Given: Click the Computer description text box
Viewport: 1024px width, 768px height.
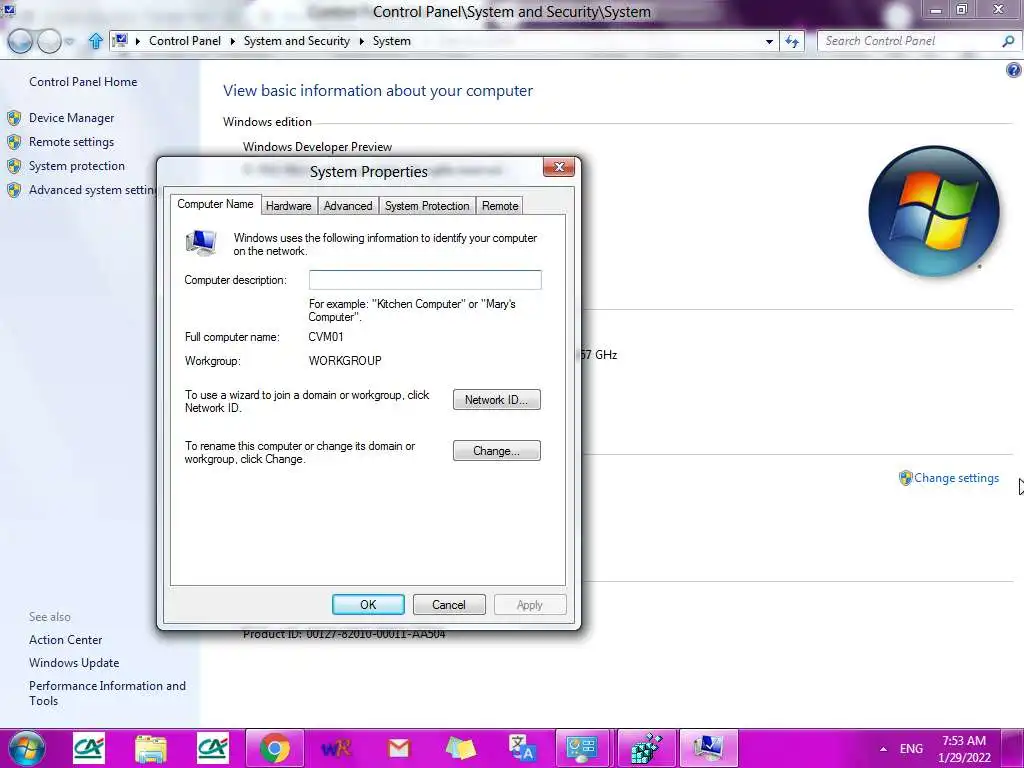Looking at the screenshot, I should coord(425,280).
